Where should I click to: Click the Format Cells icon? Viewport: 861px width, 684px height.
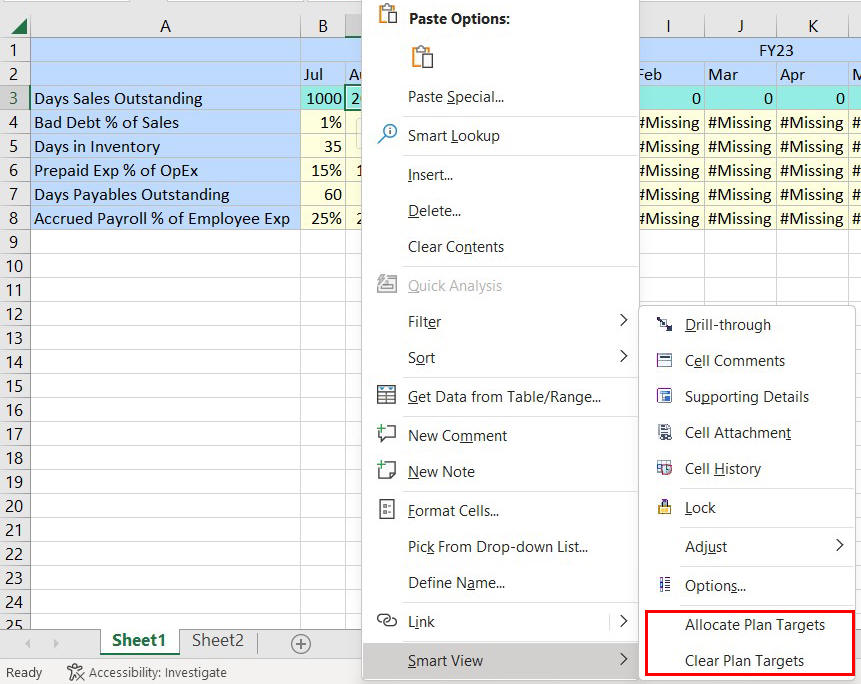coord(386,510)
